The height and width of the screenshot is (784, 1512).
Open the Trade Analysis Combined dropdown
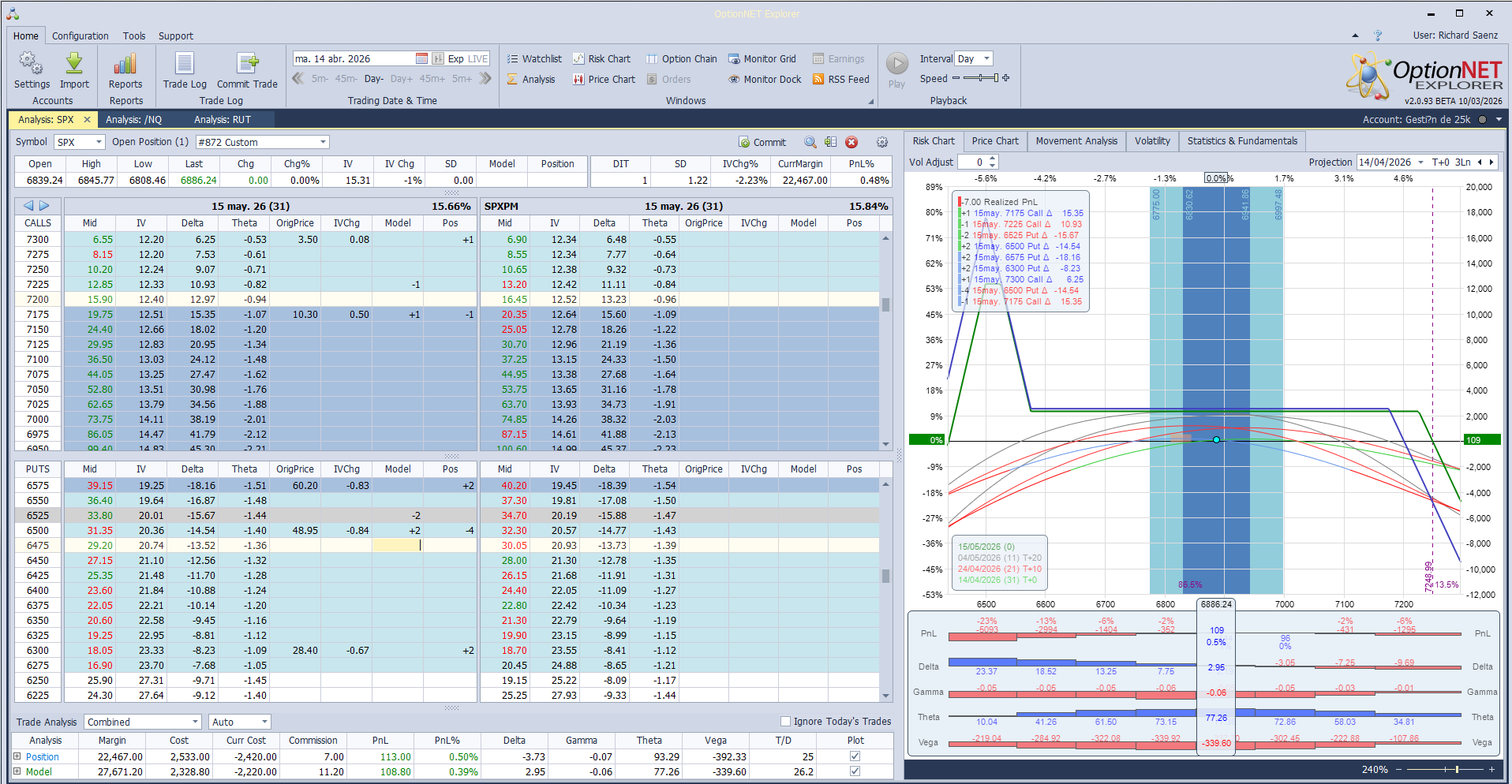pos(144,722)
